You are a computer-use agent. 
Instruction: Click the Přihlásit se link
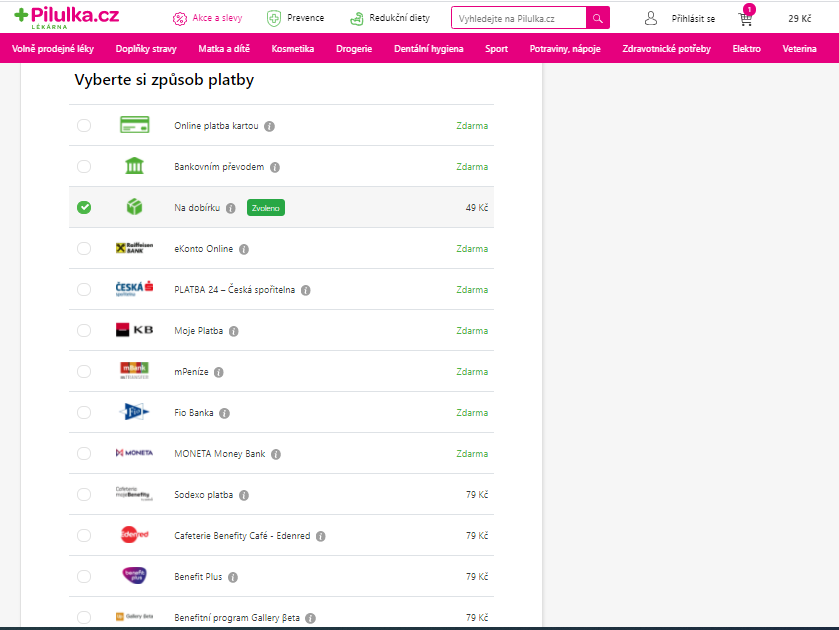(693, 19)
